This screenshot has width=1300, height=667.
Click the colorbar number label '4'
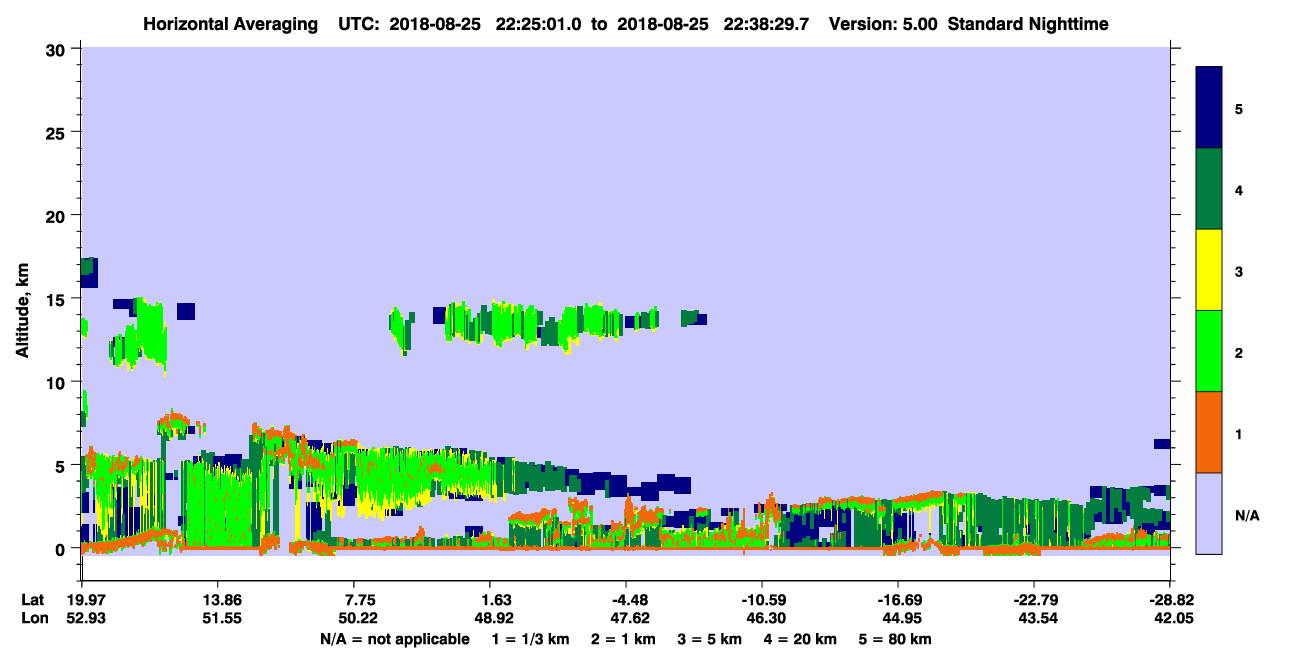coord(1239,190)
